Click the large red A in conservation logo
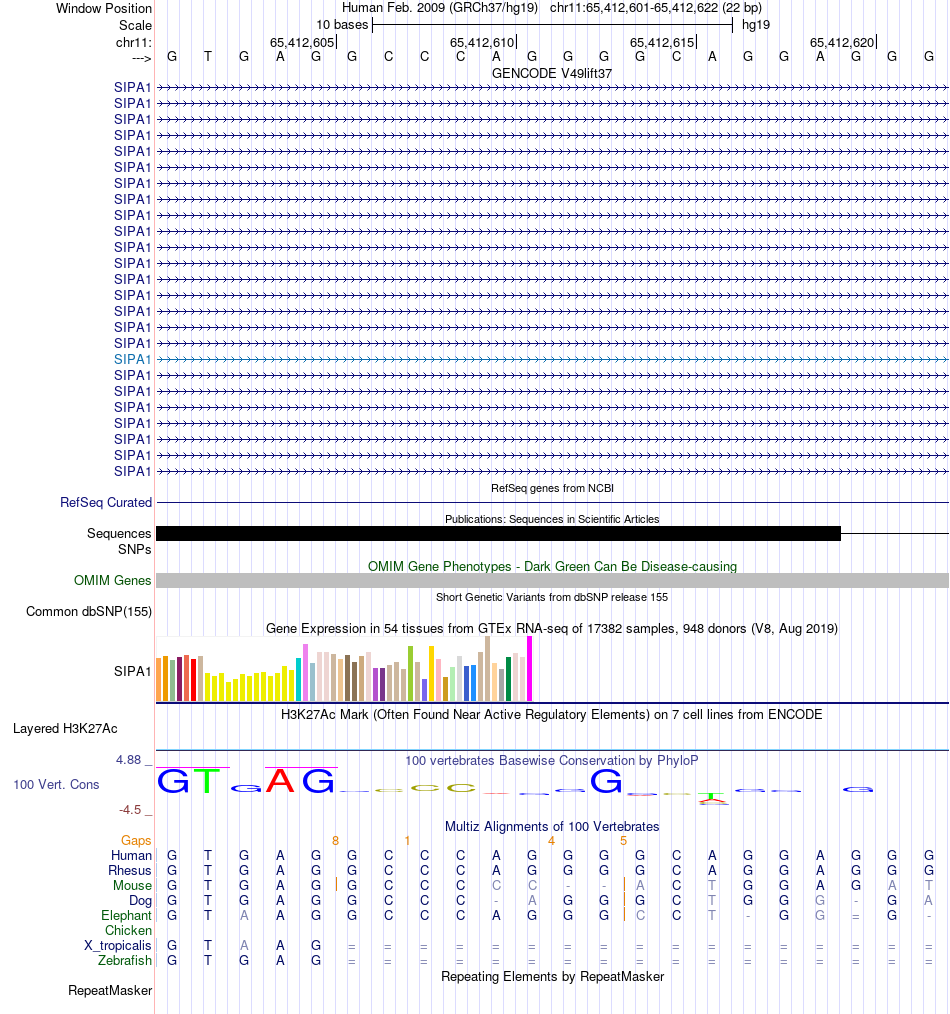This screenshot has height=1014, width=950. [280, 781]
